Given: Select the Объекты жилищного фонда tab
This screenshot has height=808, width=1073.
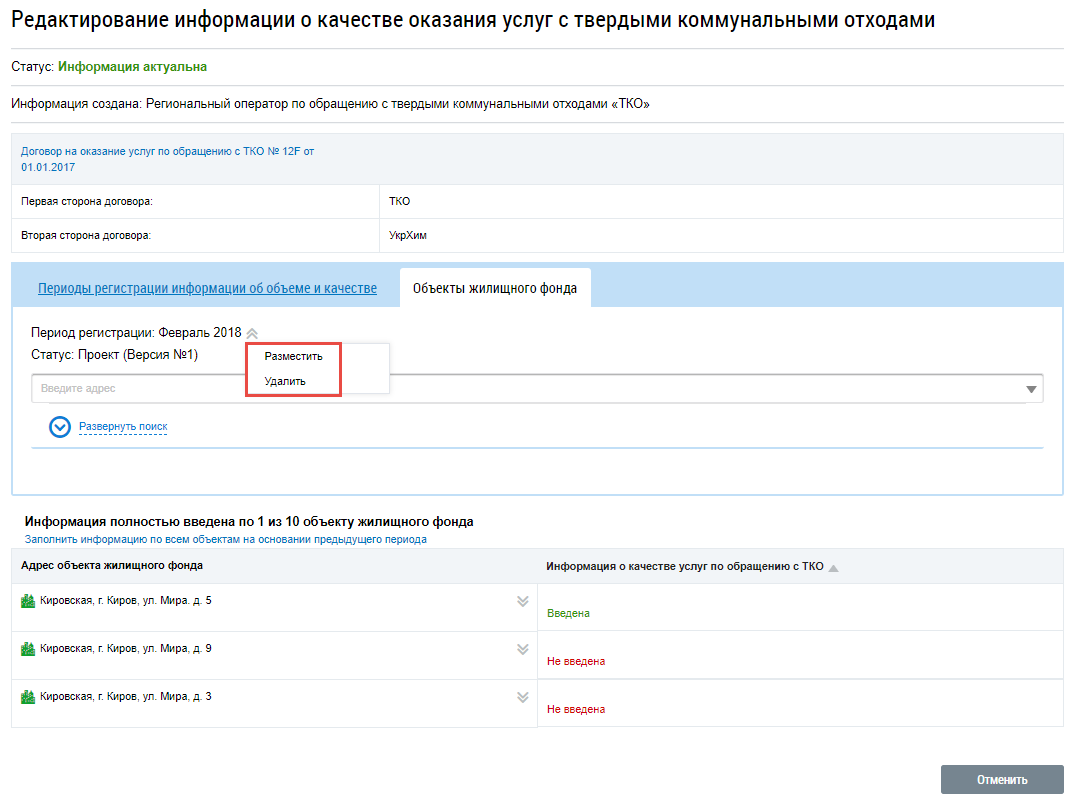Looking at the screenshot, I should [x=494, y=288].
